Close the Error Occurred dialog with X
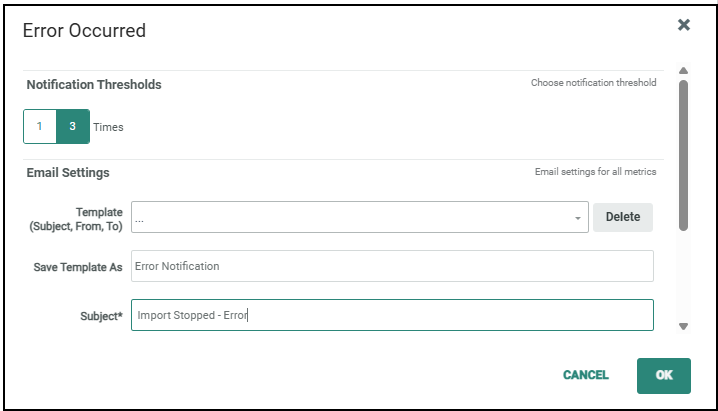718x411 pixels. click(x=684, y=25)
